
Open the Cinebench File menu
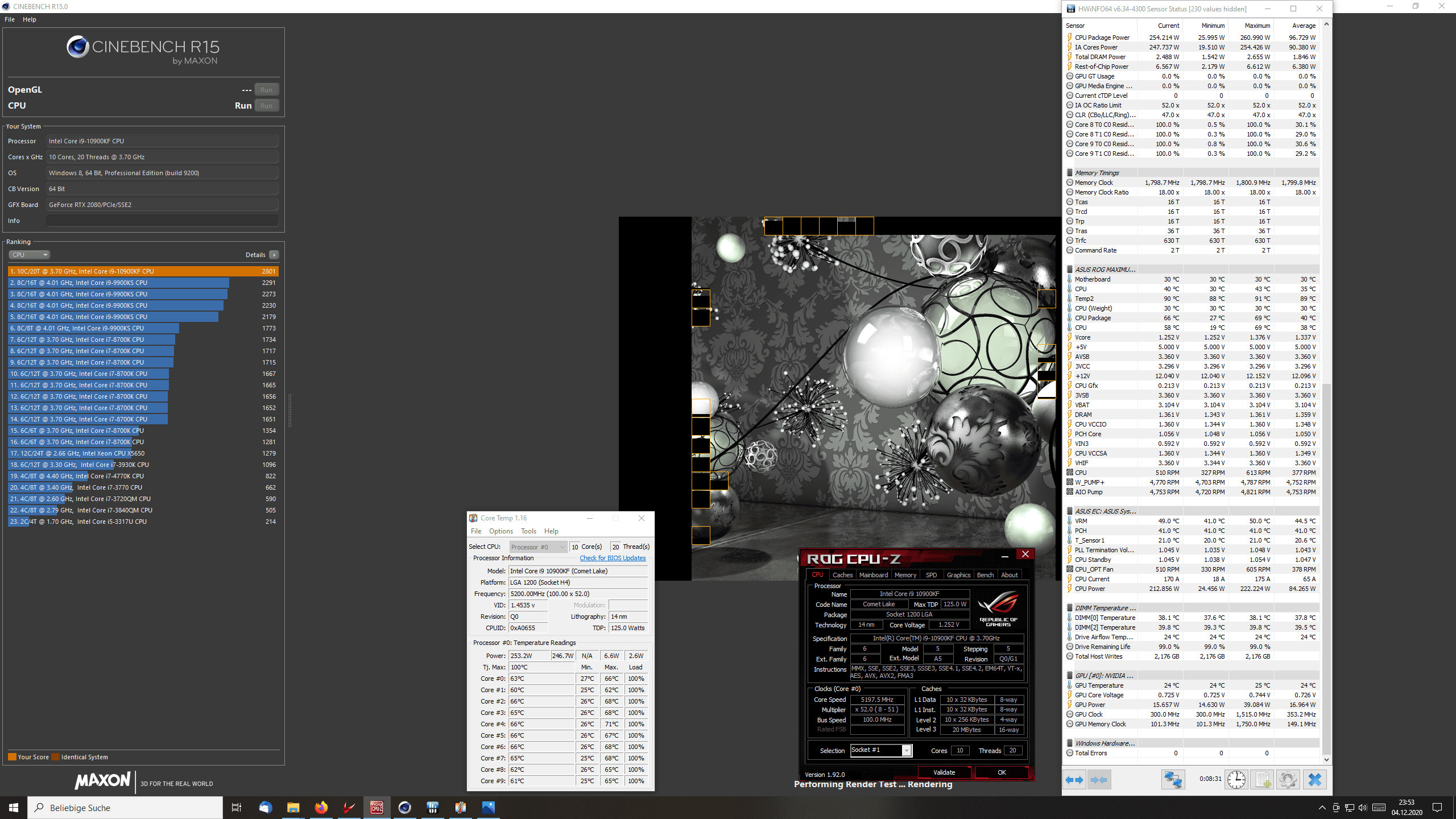10,19
